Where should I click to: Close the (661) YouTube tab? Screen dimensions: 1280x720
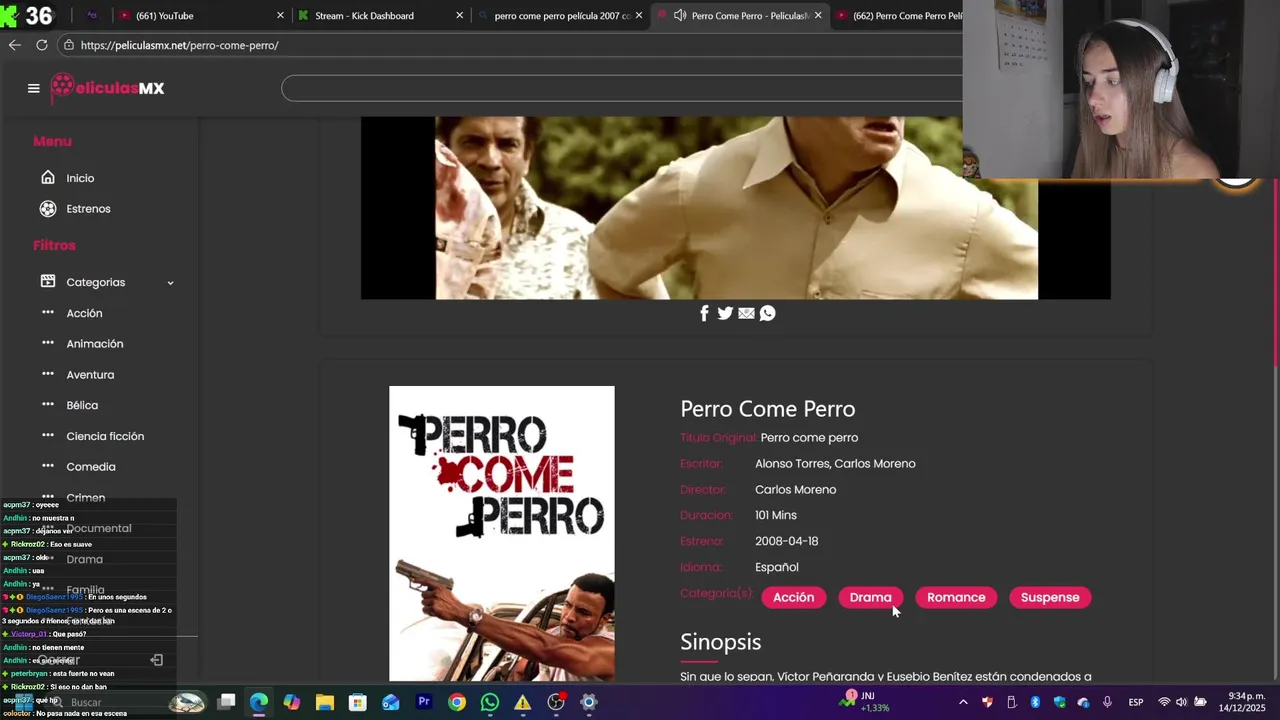click(x=280, y=15)
